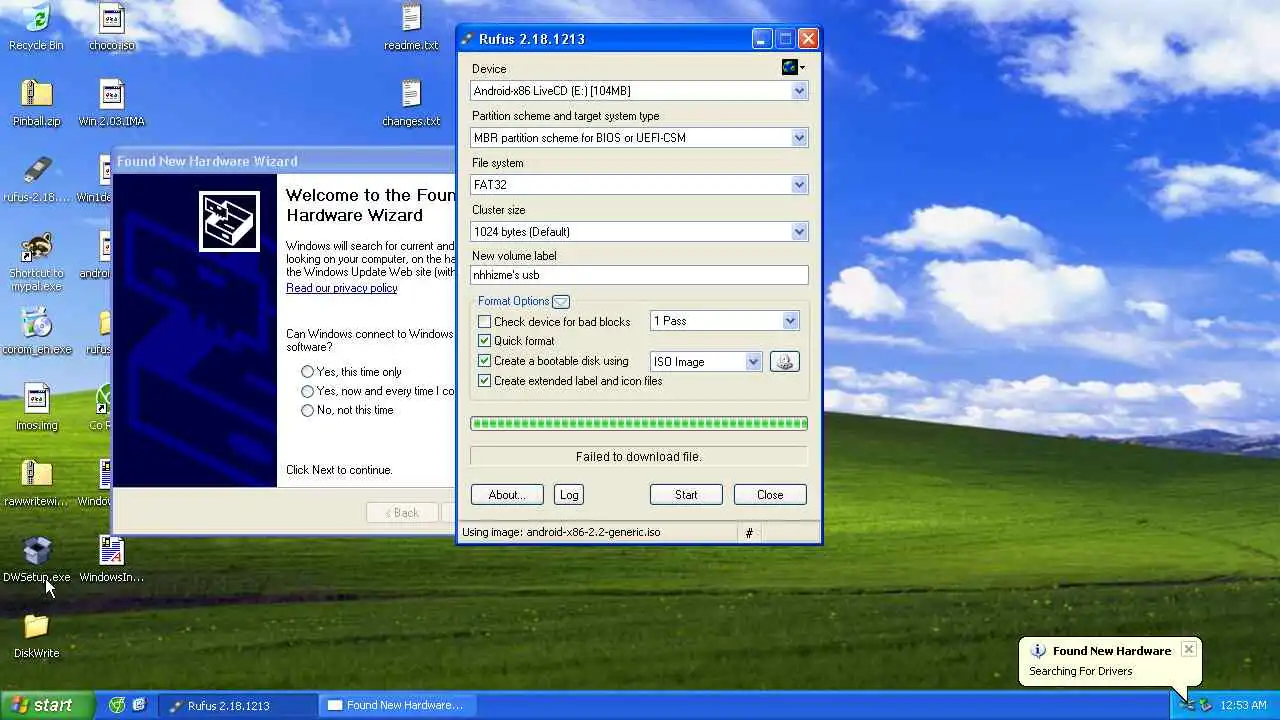Select the Win 2.03.IMA desktop file
Image resolution: width=1280 pixels, height=720 pixels.
tap(112, 103)
